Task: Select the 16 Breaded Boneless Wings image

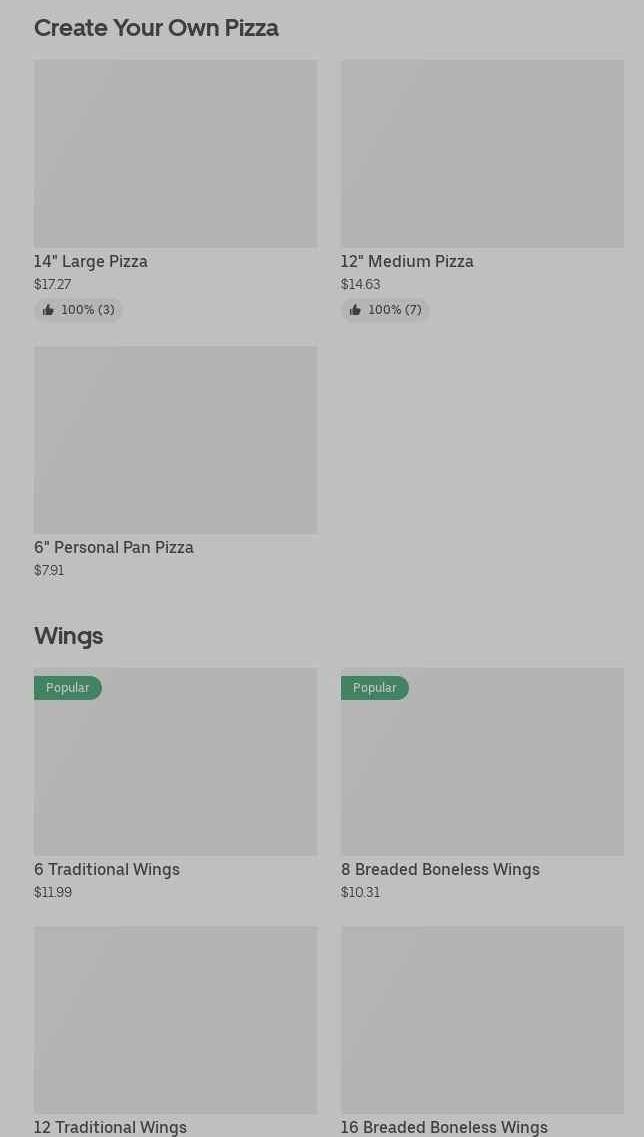Action: (x=482, y=1019)
